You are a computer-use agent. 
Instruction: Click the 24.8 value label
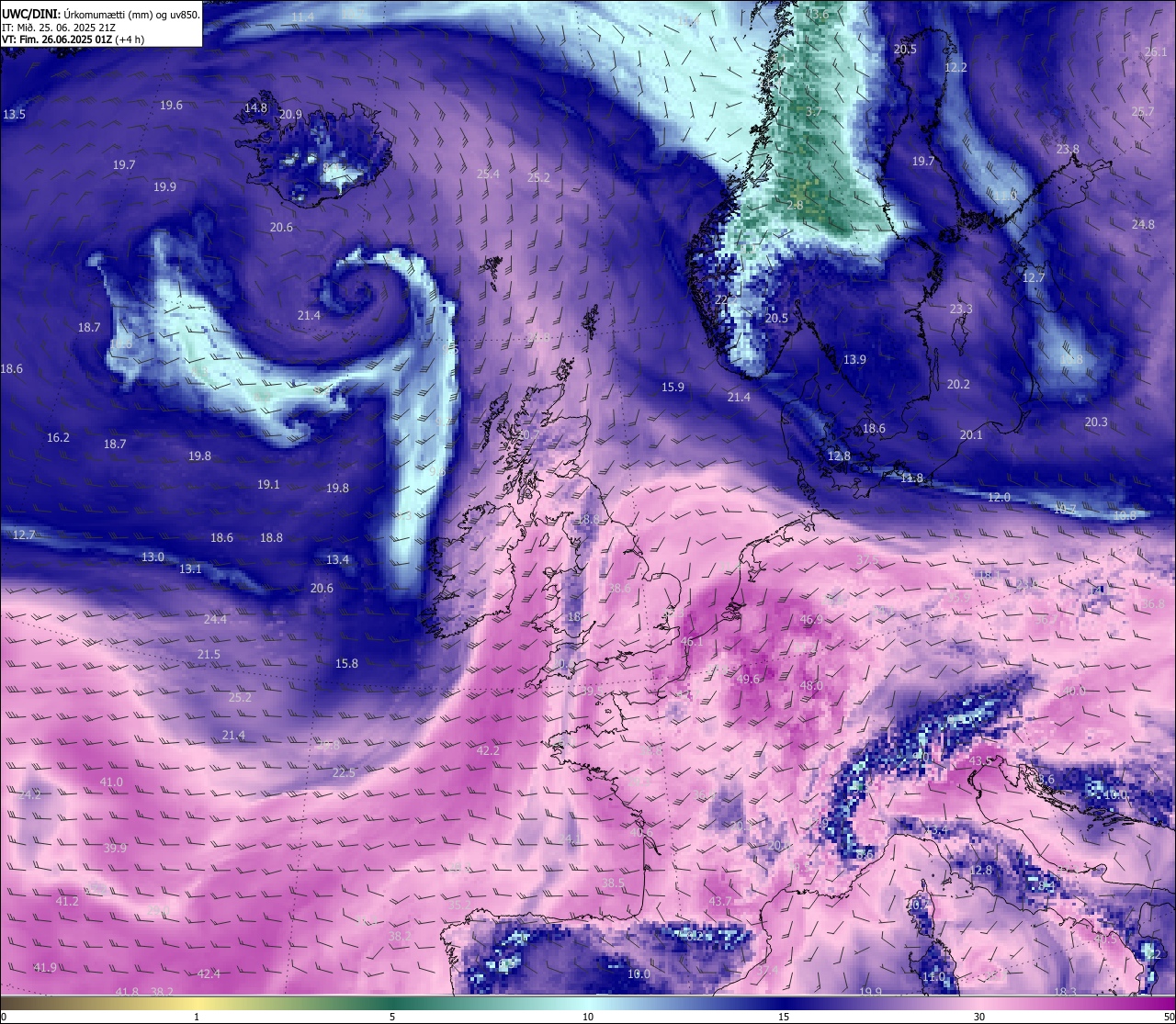[1143, 225]
